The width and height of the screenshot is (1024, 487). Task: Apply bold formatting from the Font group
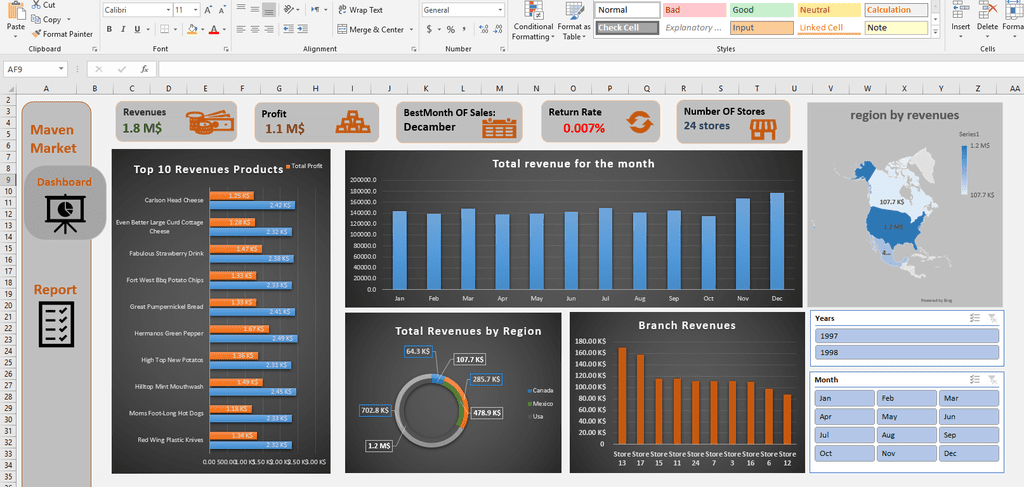110,29
